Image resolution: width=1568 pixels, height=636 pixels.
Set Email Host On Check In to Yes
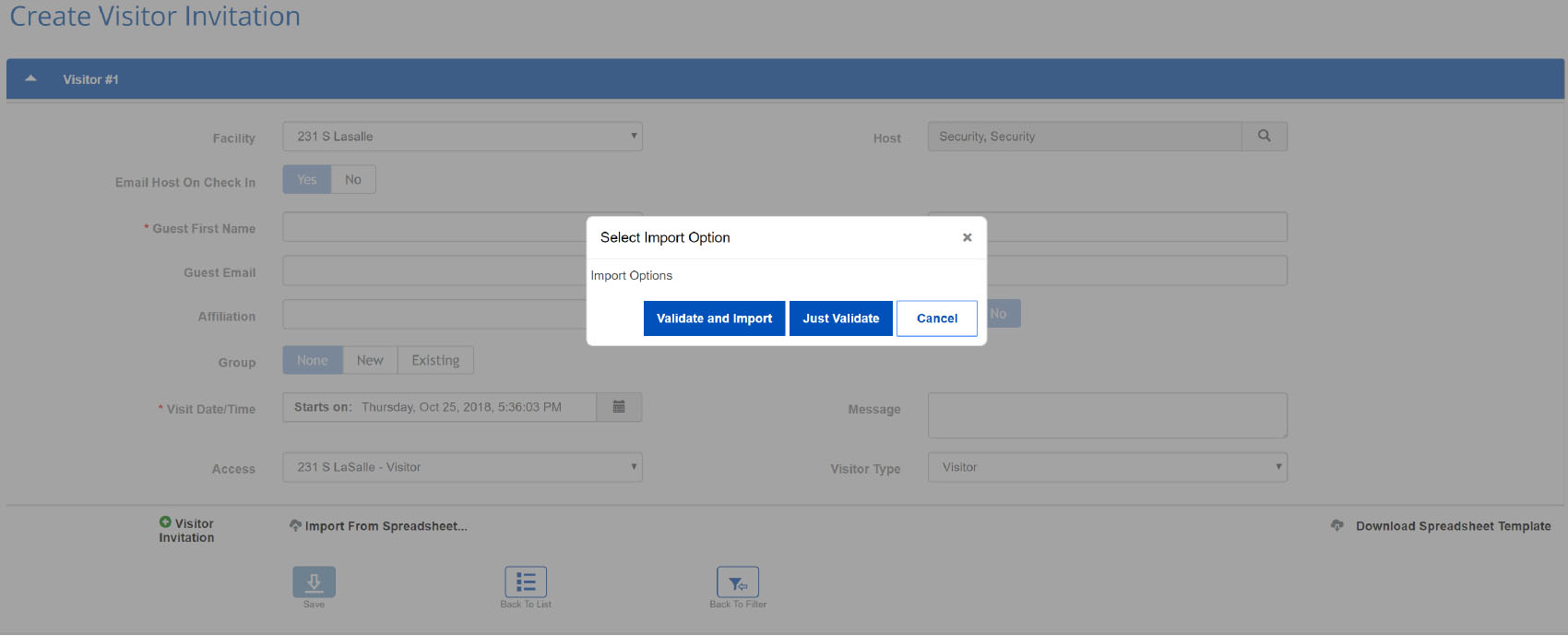point(307,180)
